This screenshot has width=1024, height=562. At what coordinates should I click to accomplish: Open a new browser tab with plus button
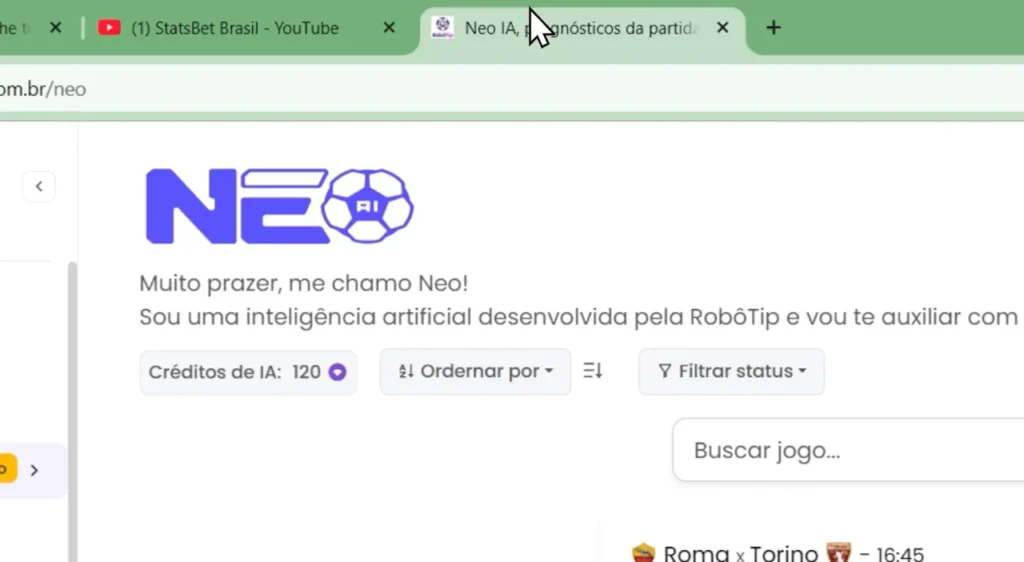(773, 28)
